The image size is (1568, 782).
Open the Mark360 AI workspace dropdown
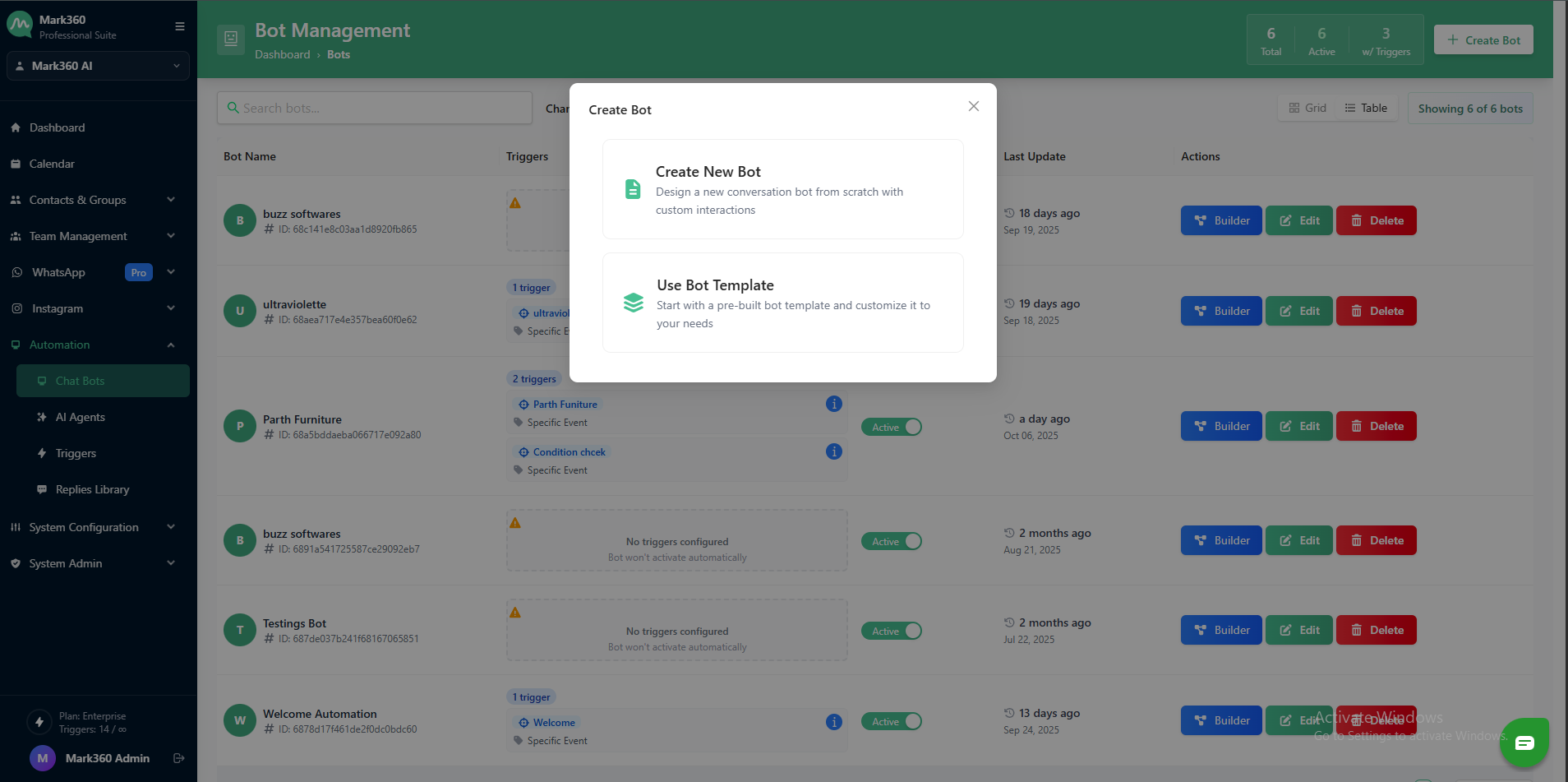[98, 66]
